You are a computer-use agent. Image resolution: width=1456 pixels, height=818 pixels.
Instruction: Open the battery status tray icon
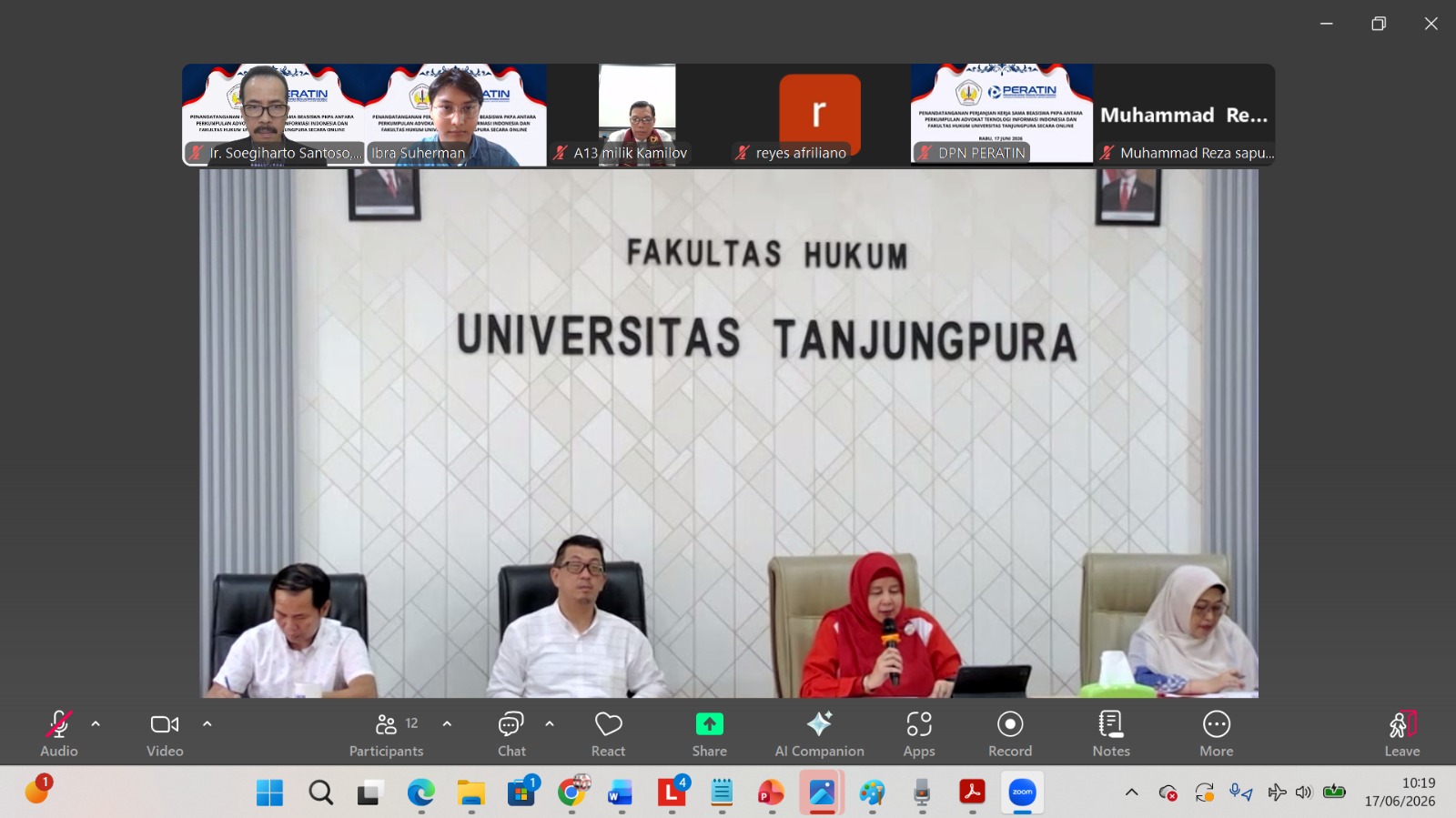point(1334,792)
